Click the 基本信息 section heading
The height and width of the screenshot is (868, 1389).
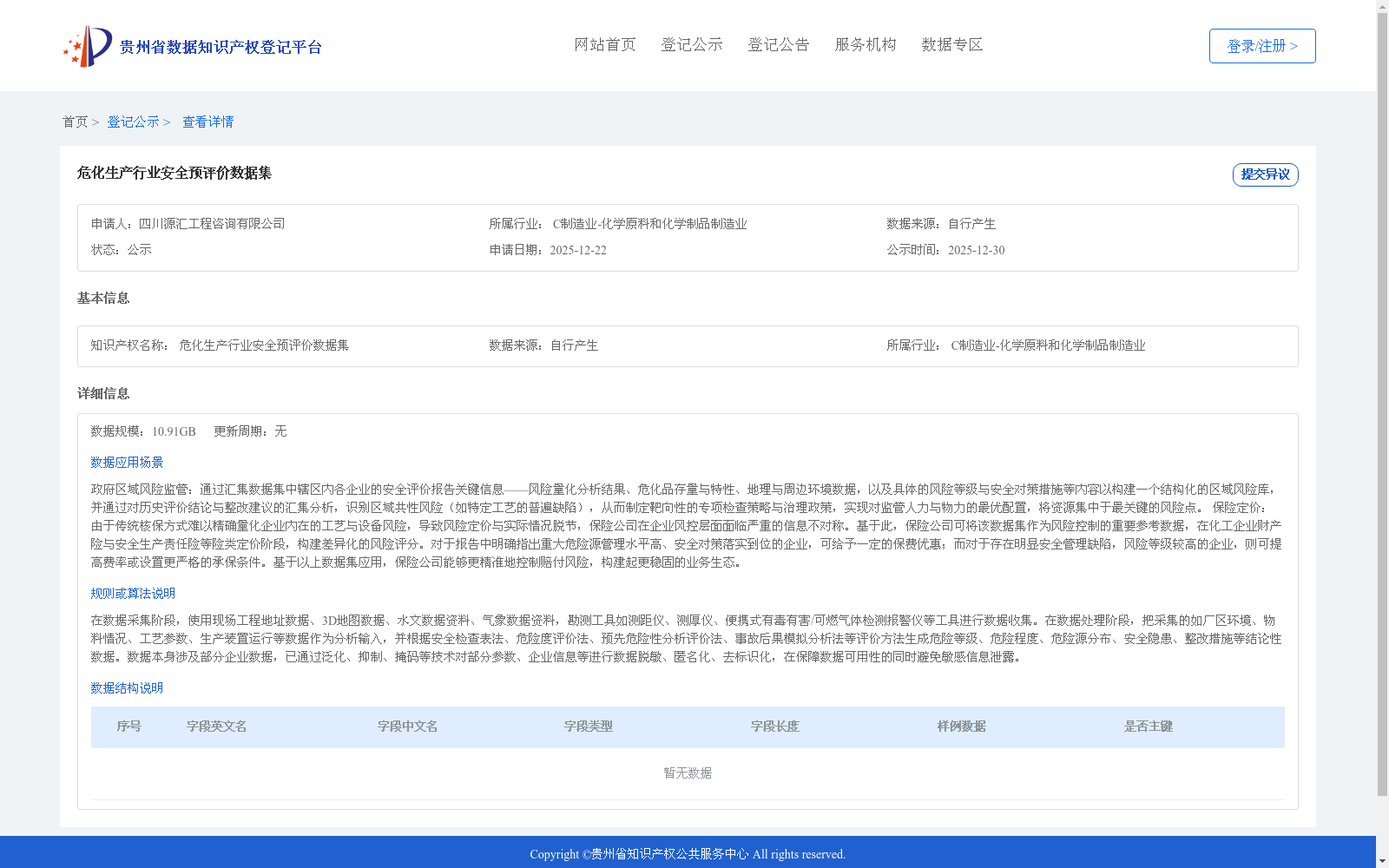(x=103, y=299)
